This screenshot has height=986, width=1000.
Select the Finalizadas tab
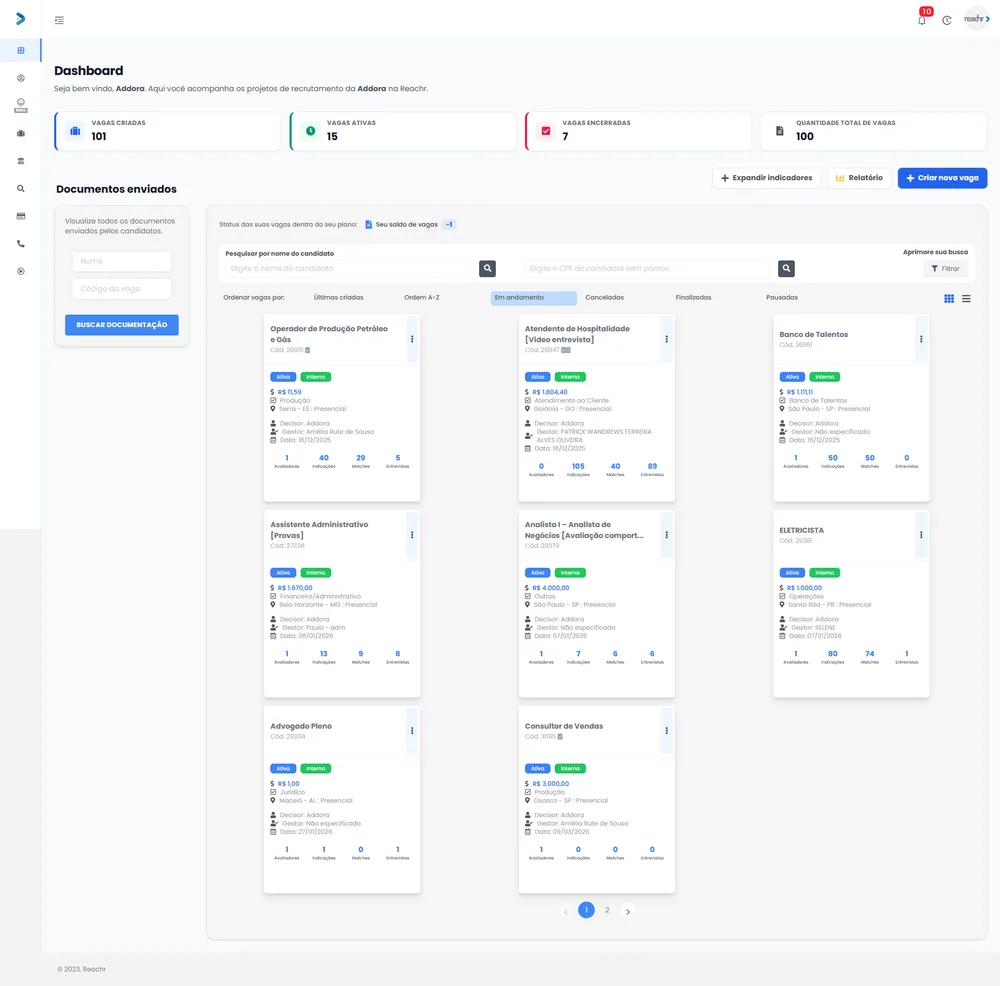pyautogui.click(x=693, y=297)
